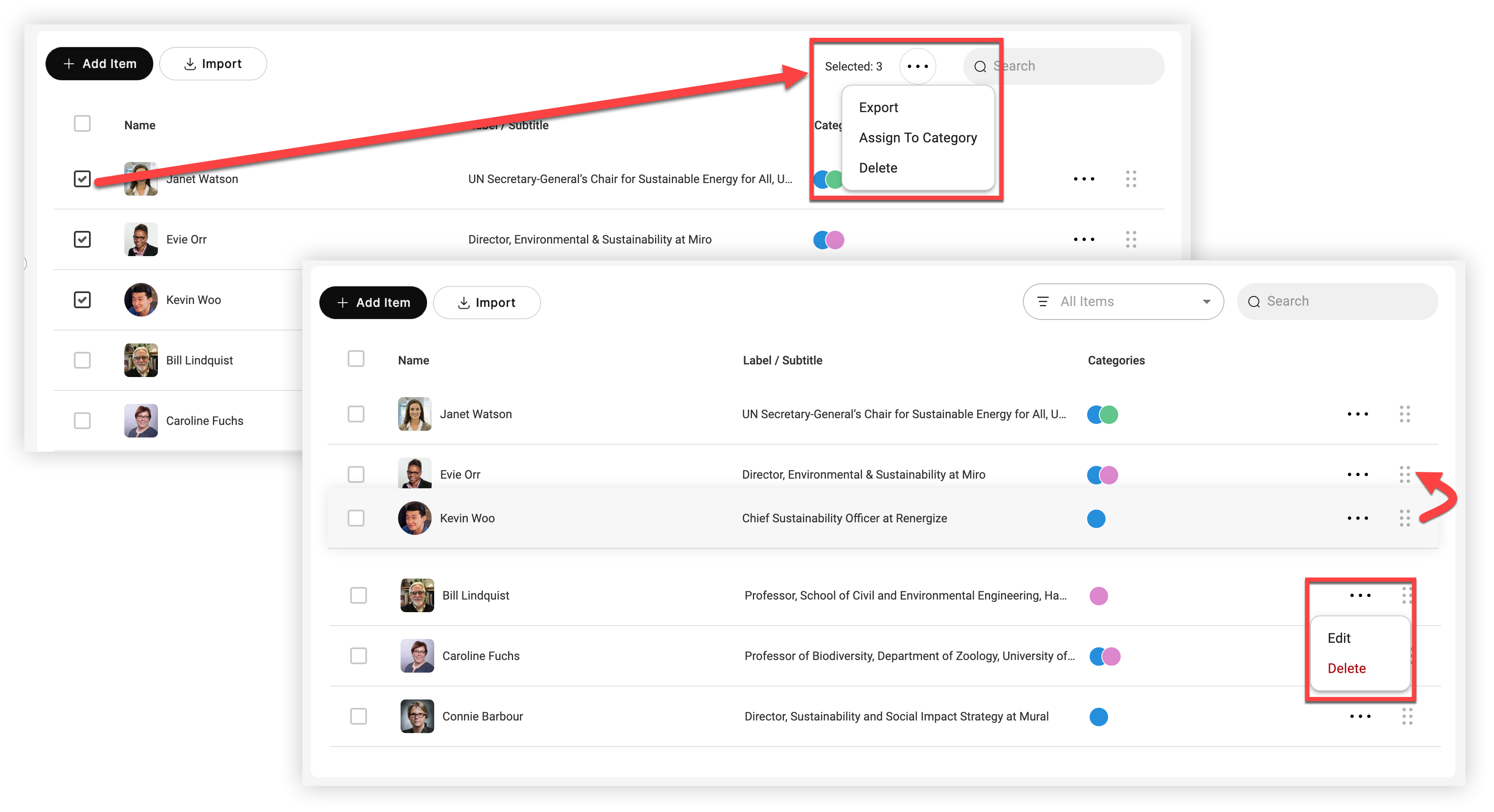Check Janet Watson's checkbox in front window
The width and height of the screenshot is (1494, 812).
click(356, 414)
